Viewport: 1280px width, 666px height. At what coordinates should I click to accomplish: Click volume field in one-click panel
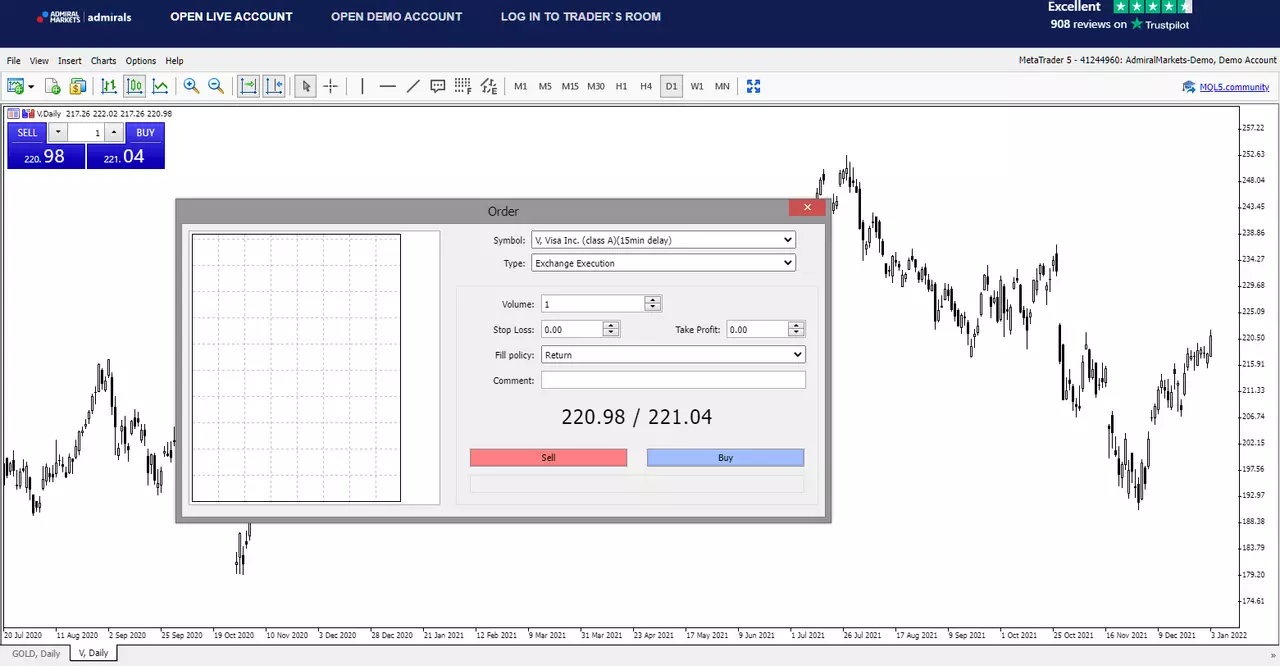coord(86,132)
